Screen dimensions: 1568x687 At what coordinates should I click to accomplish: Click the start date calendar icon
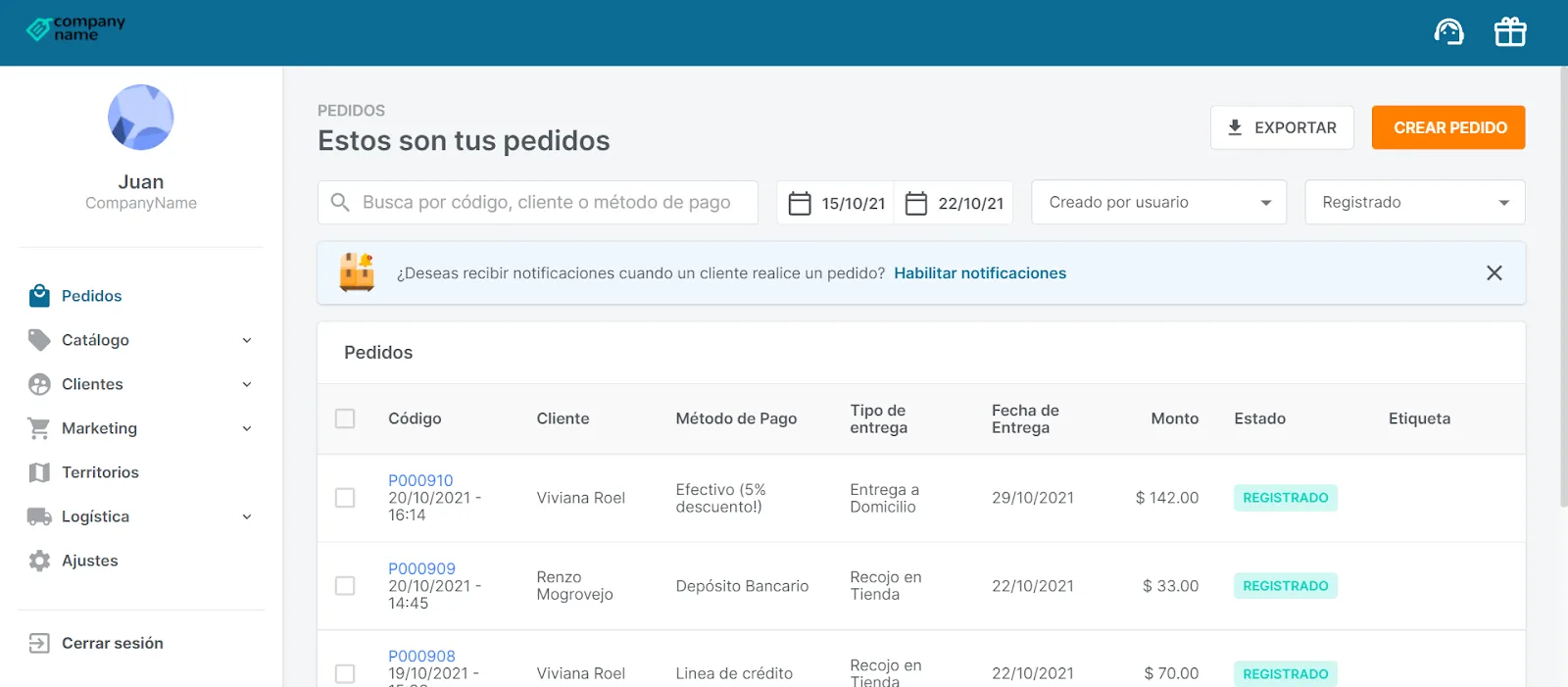pyautogui.click(x=800, y=203)
